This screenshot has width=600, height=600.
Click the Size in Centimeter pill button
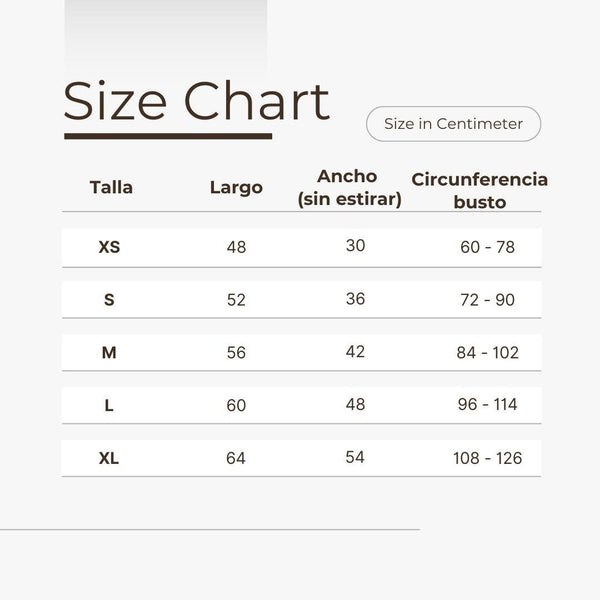[453, 124]
